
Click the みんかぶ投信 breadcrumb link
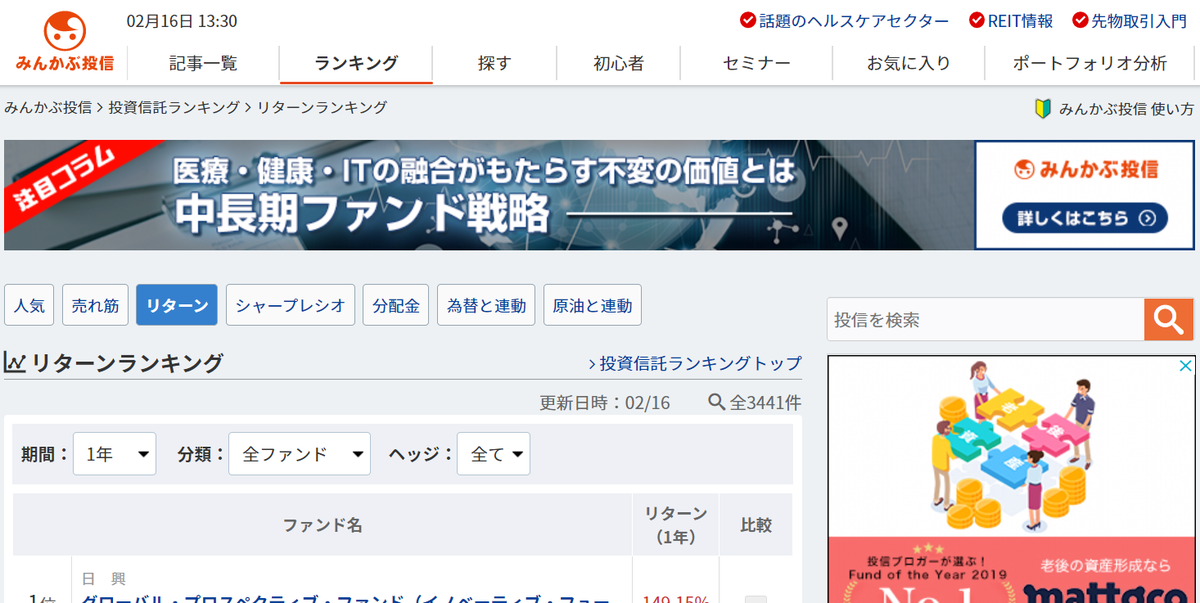pyautogui.click(x=48, y=107)
